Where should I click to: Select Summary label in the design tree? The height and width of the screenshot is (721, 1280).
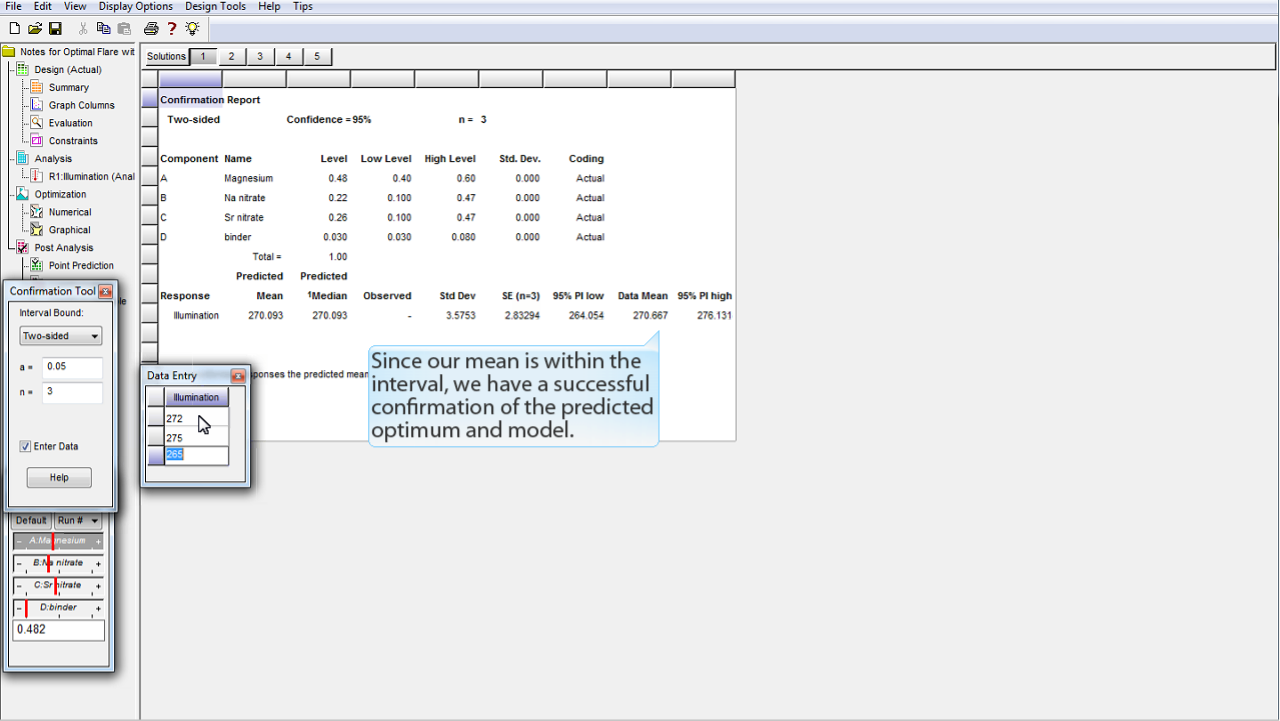pyautogui.click(x=69, y=88)
